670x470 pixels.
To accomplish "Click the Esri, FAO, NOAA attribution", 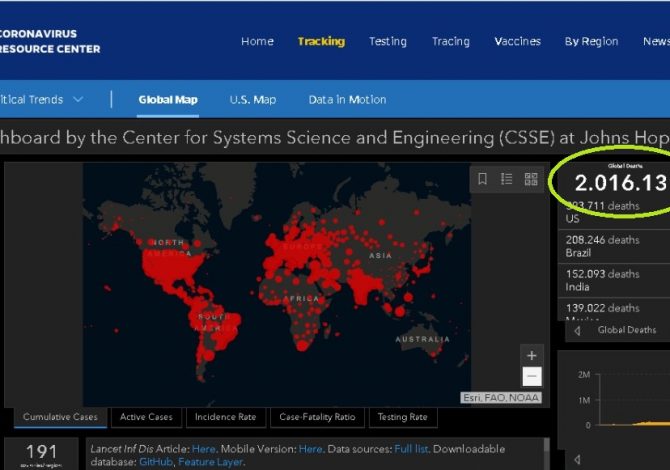I will [501, 398].
